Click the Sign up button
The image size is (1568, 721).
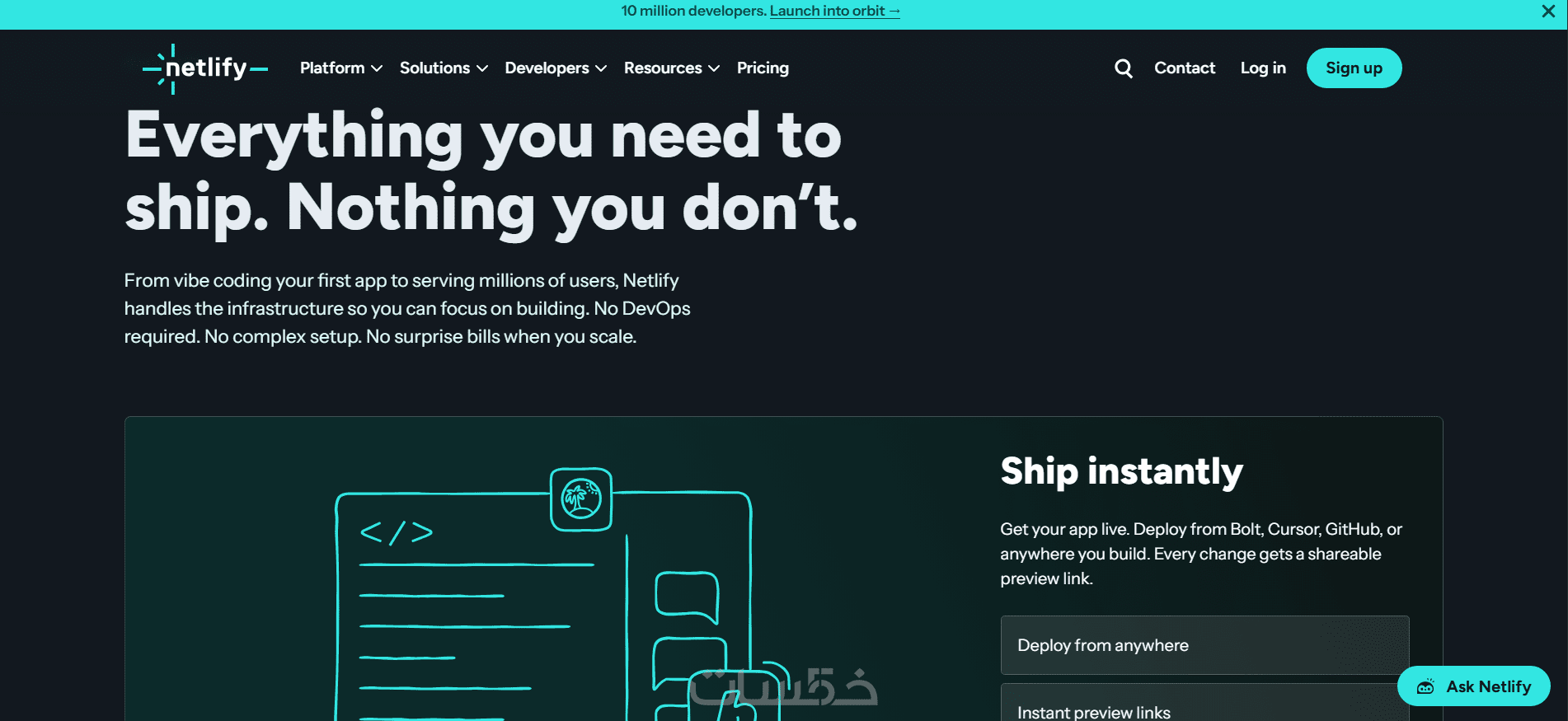coord(1354,68)
